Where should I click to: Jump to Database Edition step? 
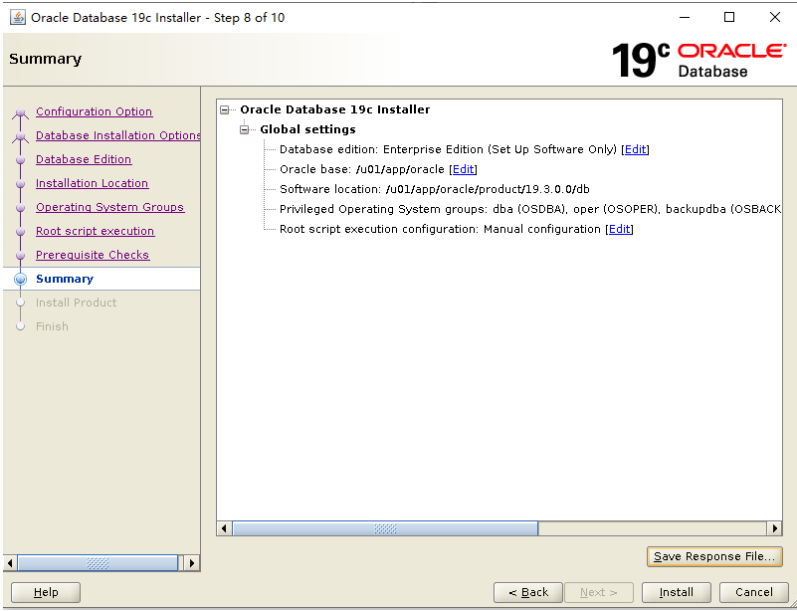tap(83, 159)
